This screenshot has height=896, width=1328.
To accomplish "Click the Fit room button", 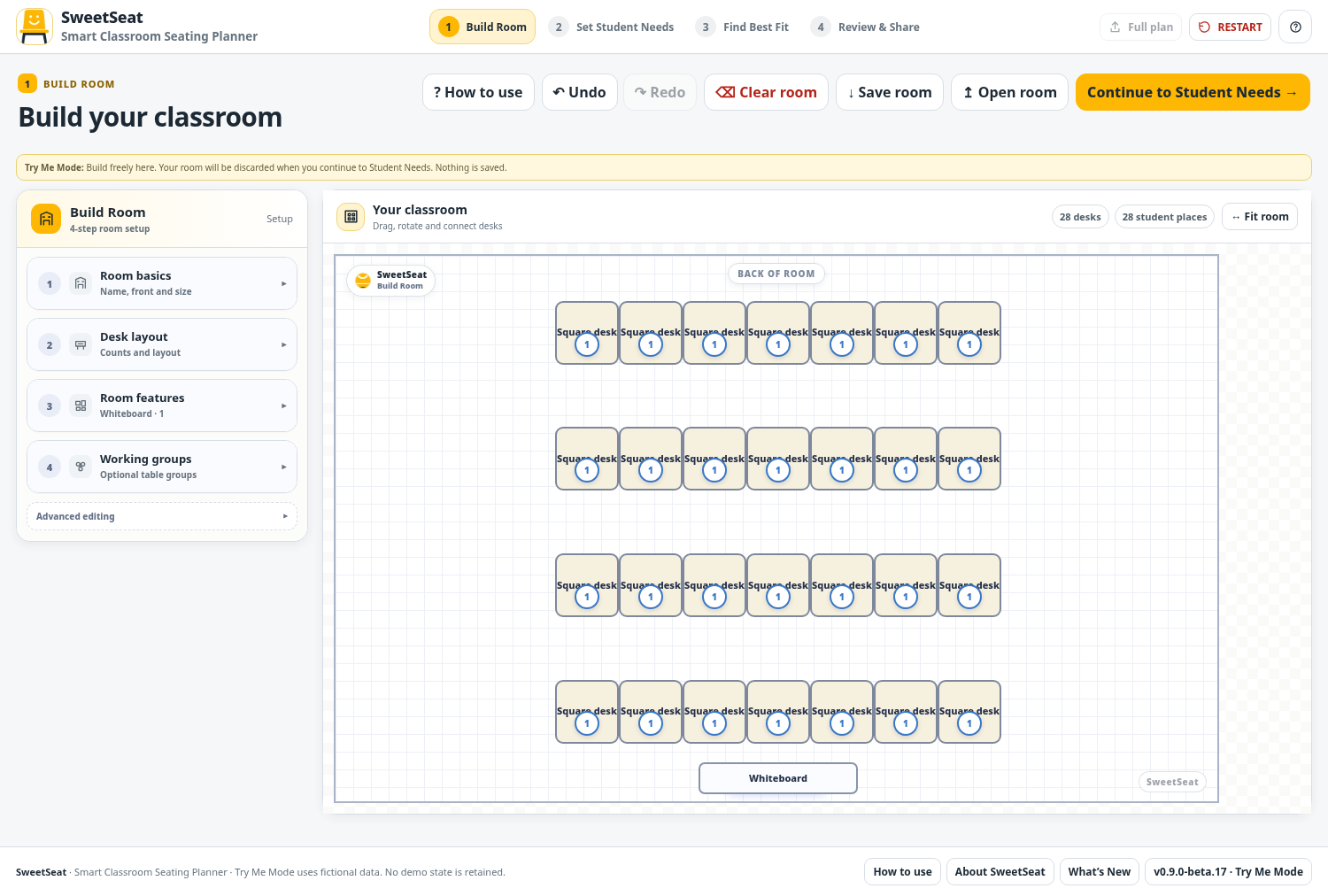I will [x=1260, y=217].
